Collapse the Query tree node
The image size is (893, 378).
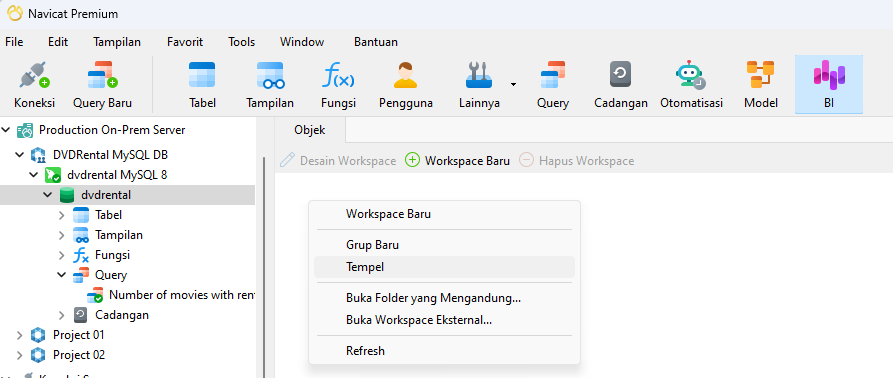tap(62, 275)
